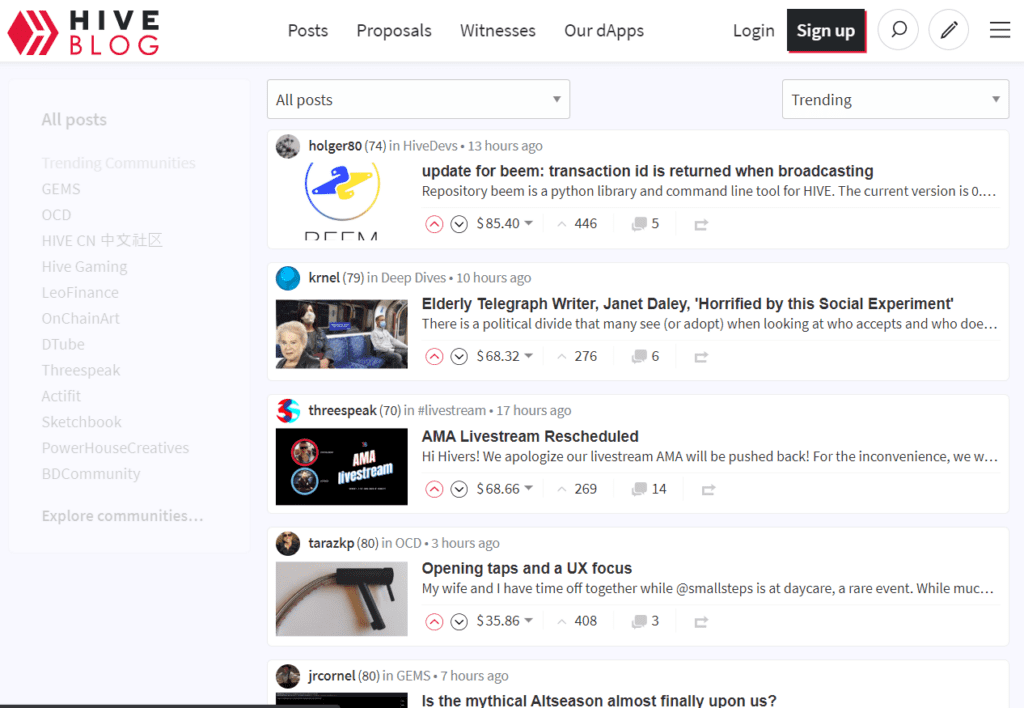Show the 446 votes list

tap(585, 223)
